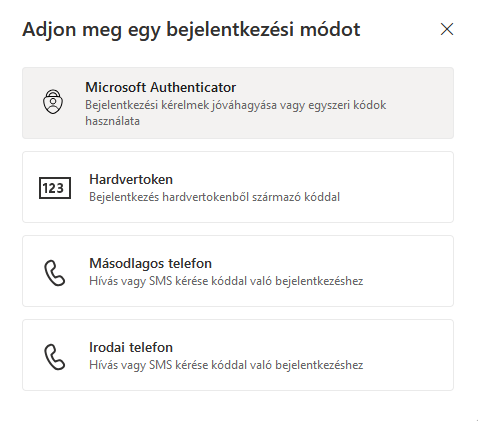Click the 'Bejelentkezés hardvertokenből származó kóddal' text
The height and width of the screenshot is (421, 478).
click(x=214, y=197)
